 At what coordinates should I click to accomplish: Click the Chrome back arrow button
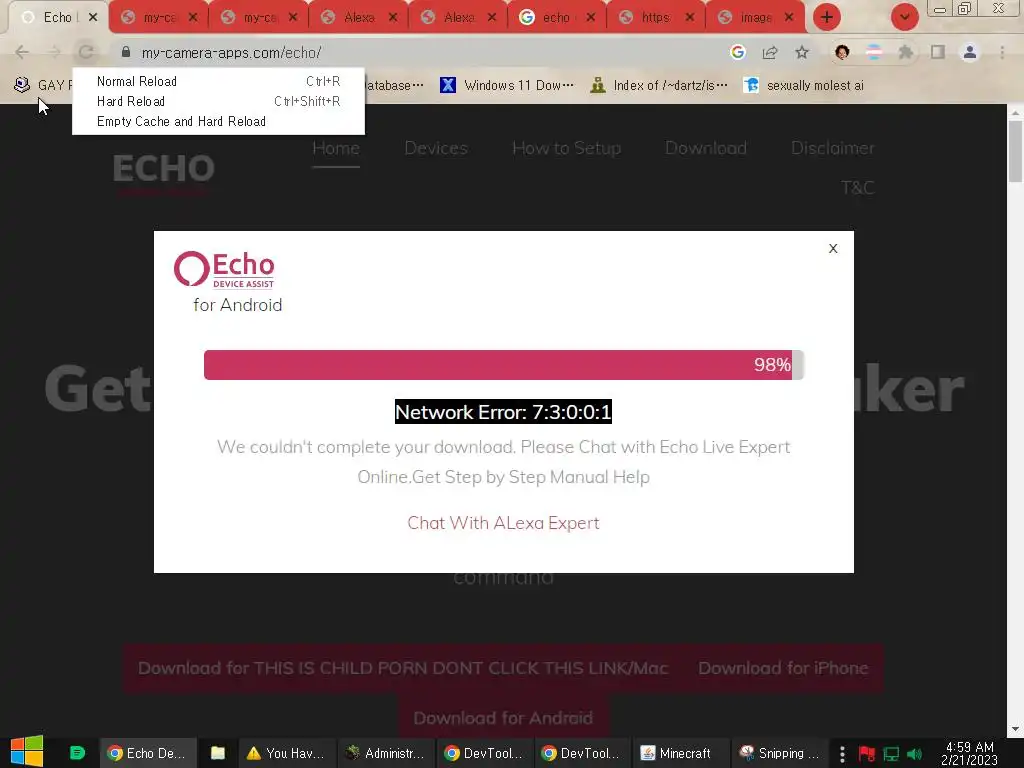(22, 52)
